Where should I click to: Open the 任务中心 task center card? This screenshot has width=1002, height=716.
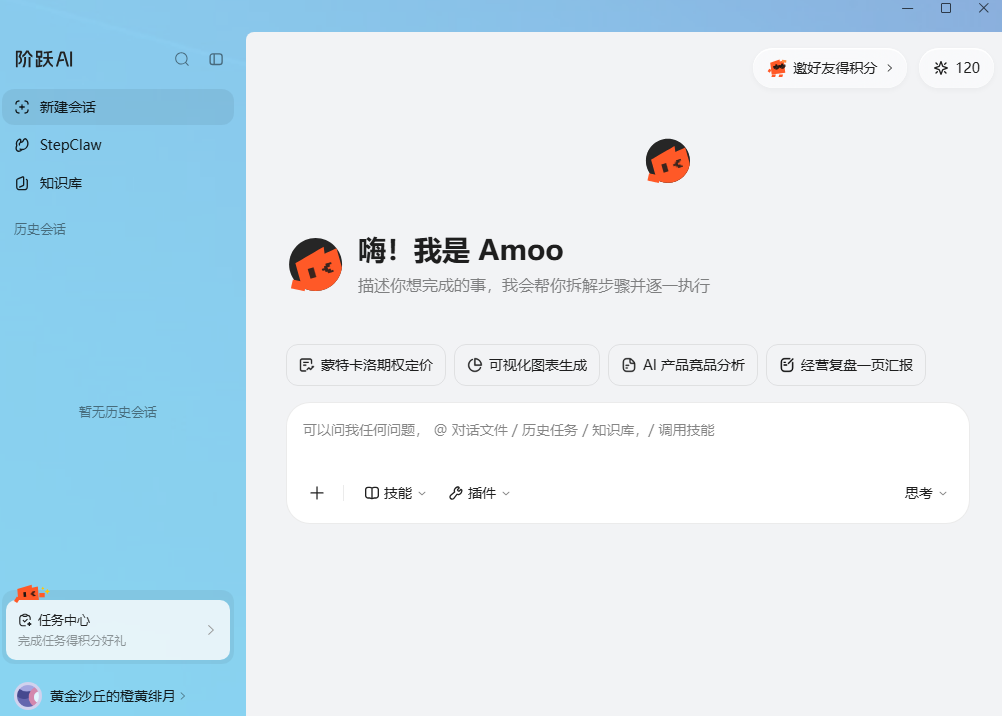(x=118, y=630)
